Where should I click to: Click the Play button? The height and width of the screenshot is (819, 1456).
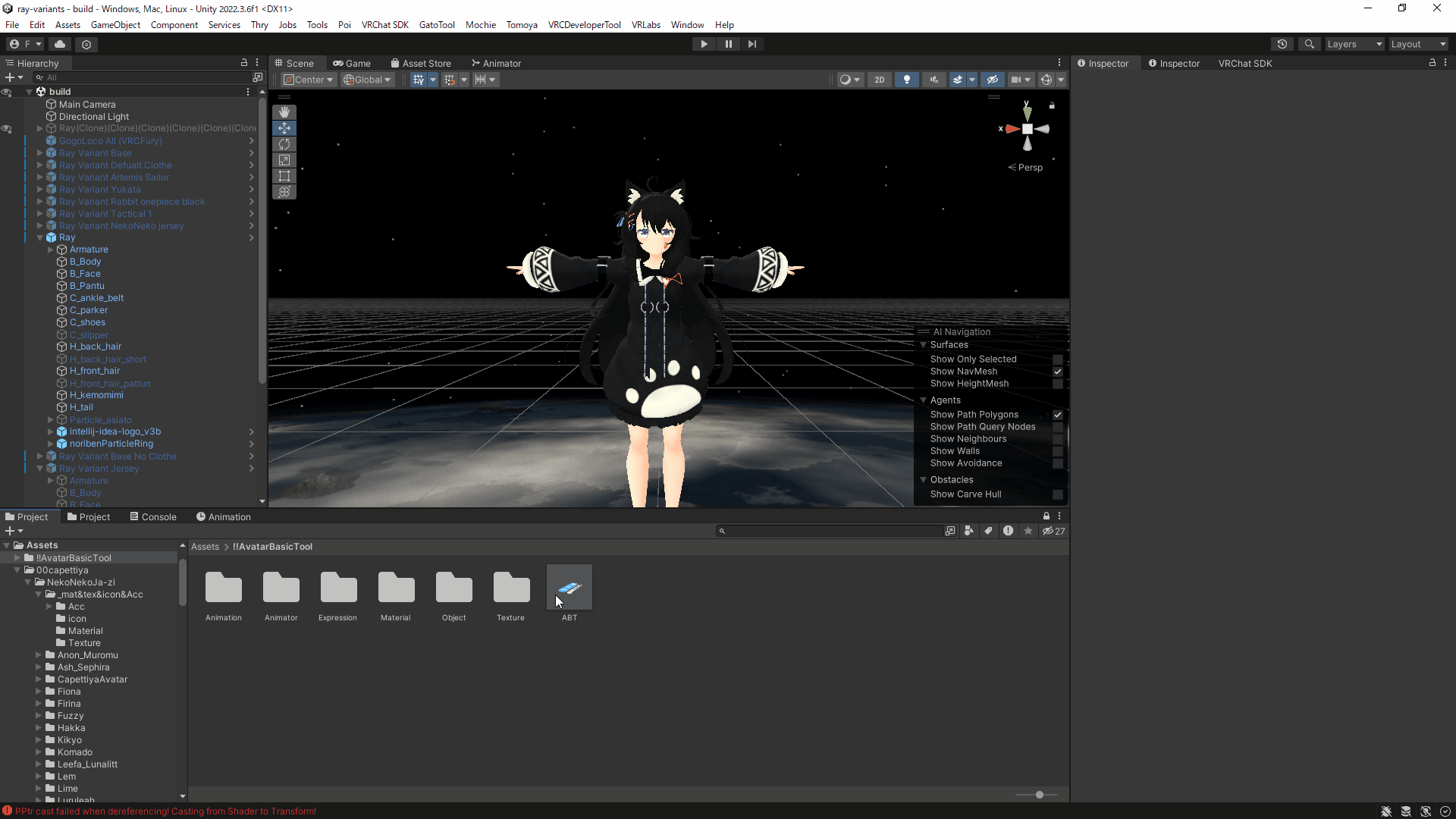point(704,44)
